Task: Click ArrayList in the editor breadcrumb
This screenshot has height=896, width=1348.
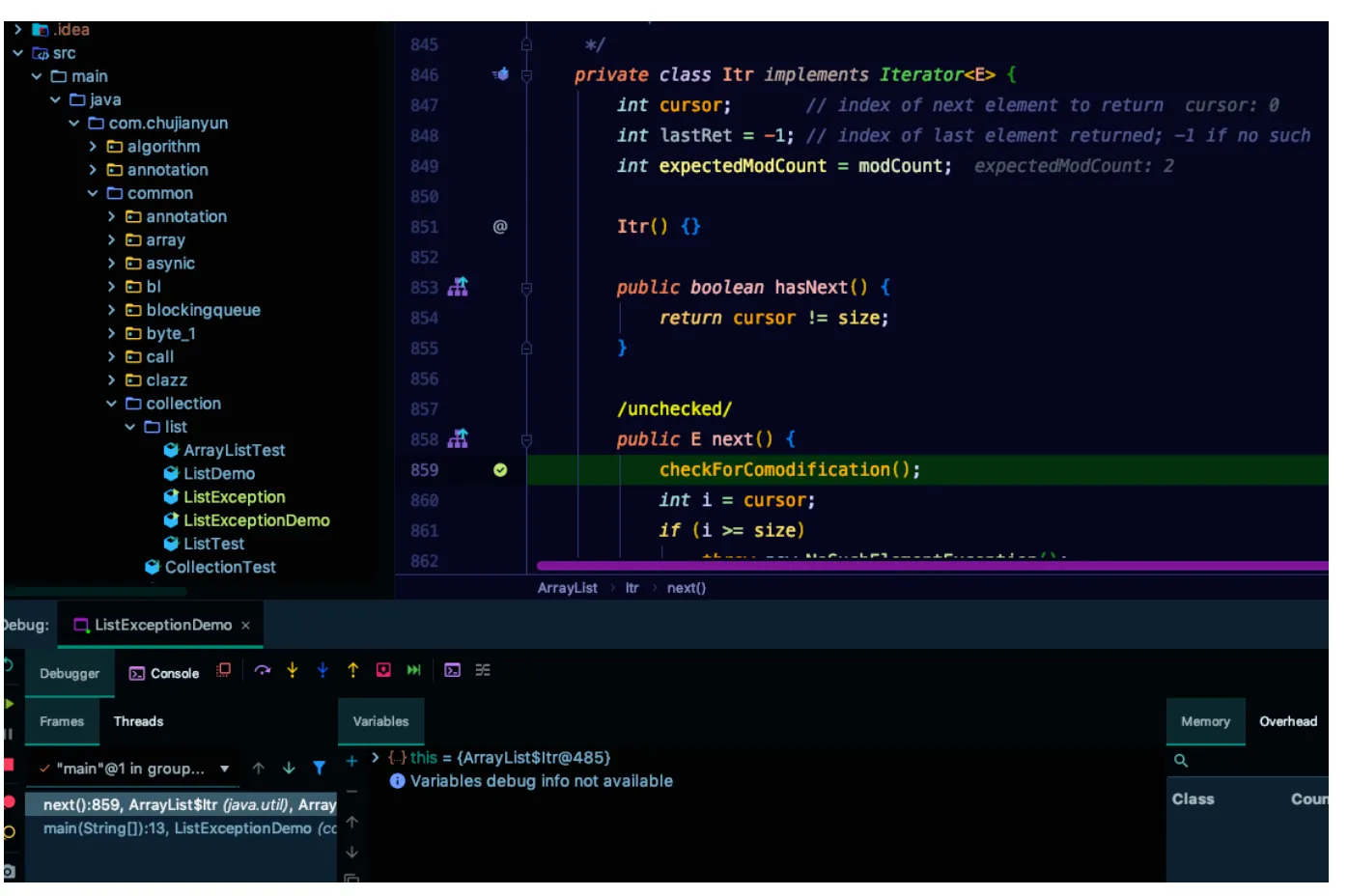Action: pos(568,588)
